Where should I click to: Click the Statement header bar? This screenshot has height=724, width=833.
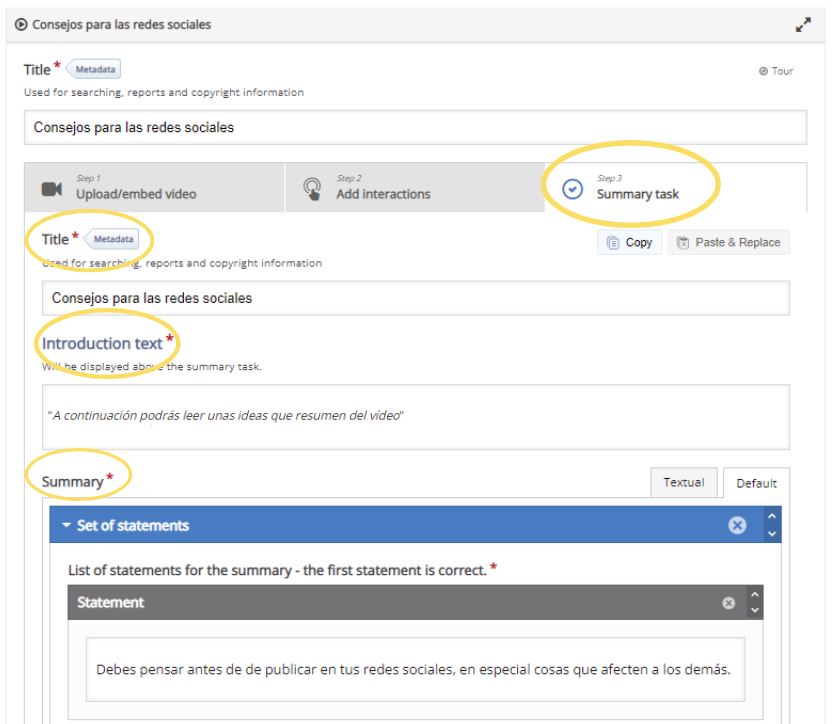pyautogui.click(x=415, y=602)
